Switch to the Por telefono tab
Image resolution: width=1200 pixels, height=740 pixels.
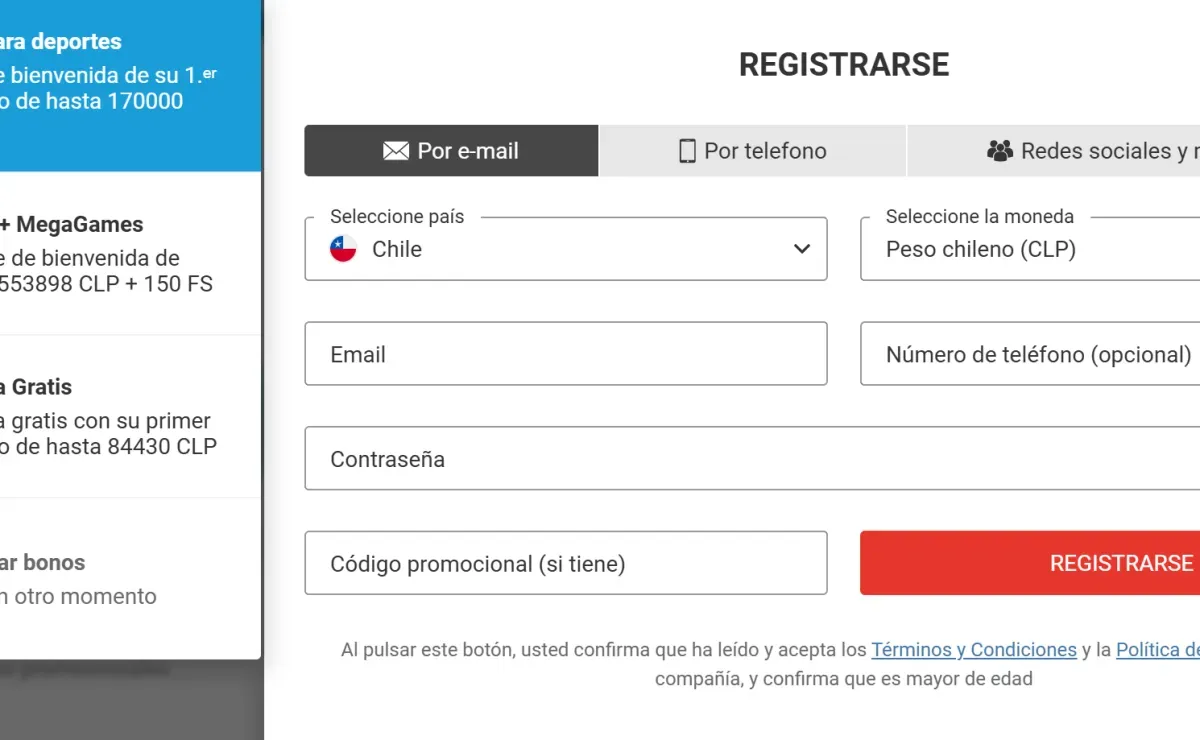[752, 150]
